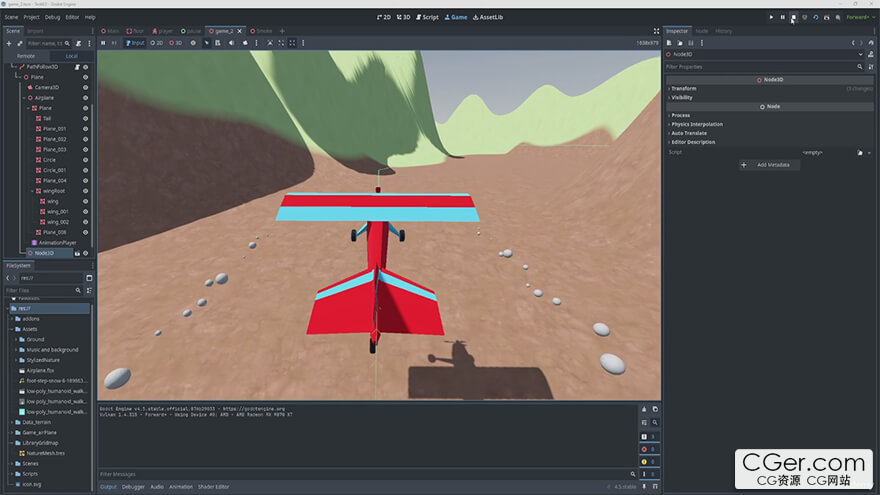Toggle visibility of the Tail node

(85, 118)
